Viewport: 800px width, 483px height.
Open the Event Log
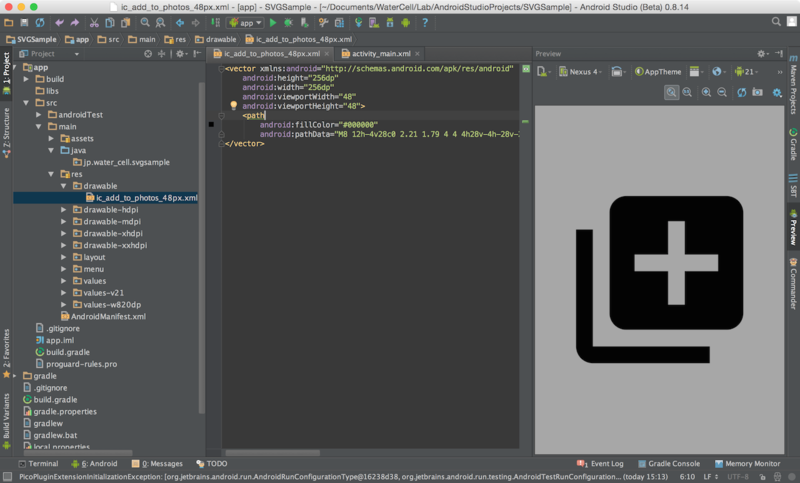click(x=600, y=464)
